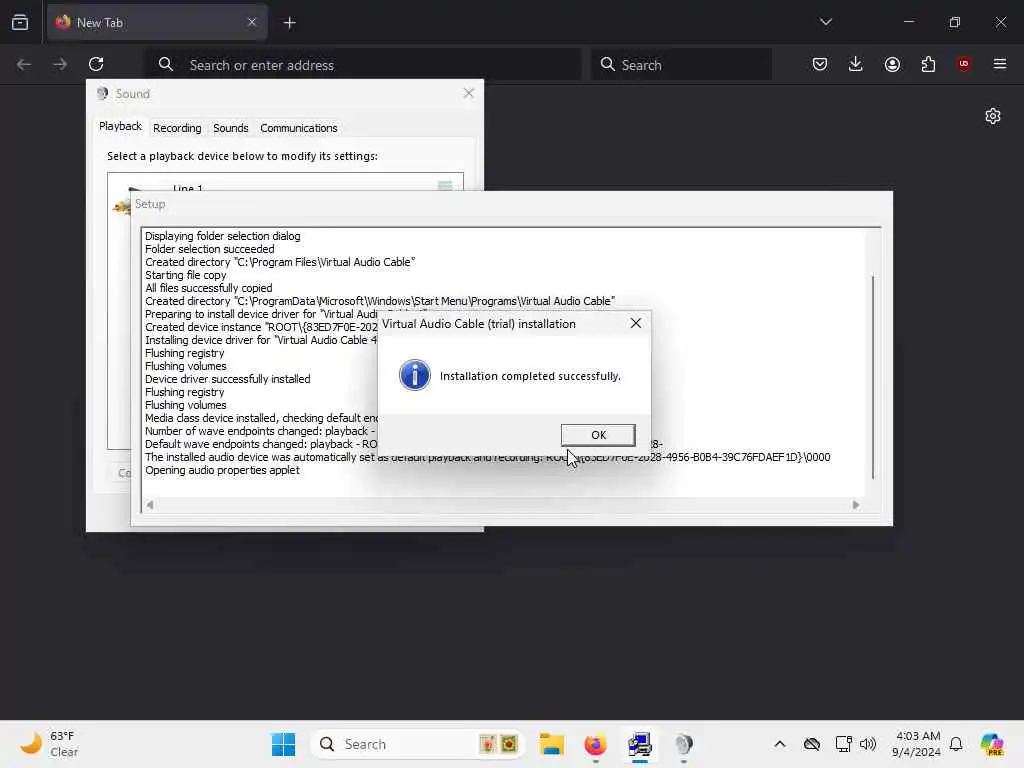The height and width of the screenshot is (768, 1024).
Task: Click the Setup log vertical scrollbar
Action: click(872, 377)
